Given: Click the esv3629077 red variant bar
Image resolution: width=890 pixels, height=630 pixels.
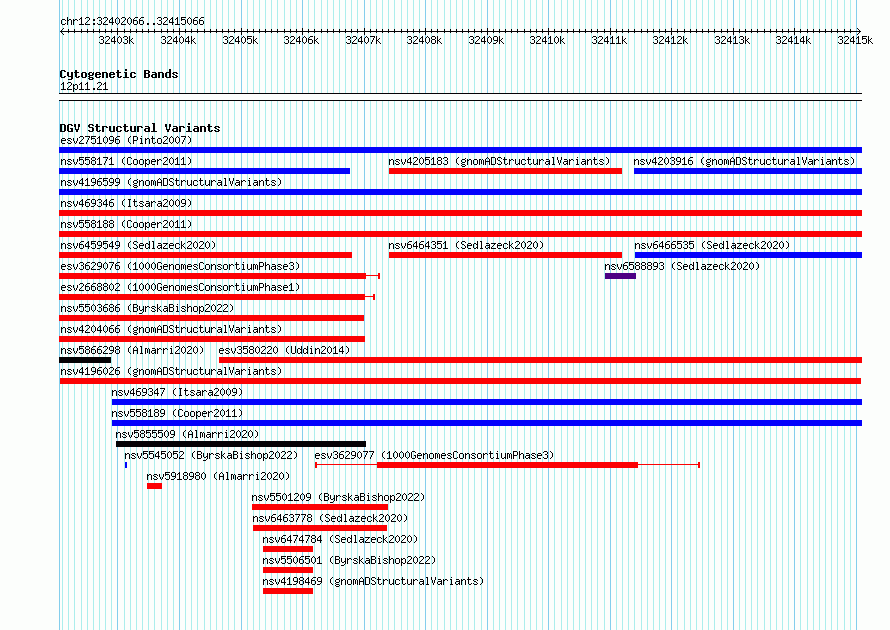Looking at the screenshot, I should [507, 465].
